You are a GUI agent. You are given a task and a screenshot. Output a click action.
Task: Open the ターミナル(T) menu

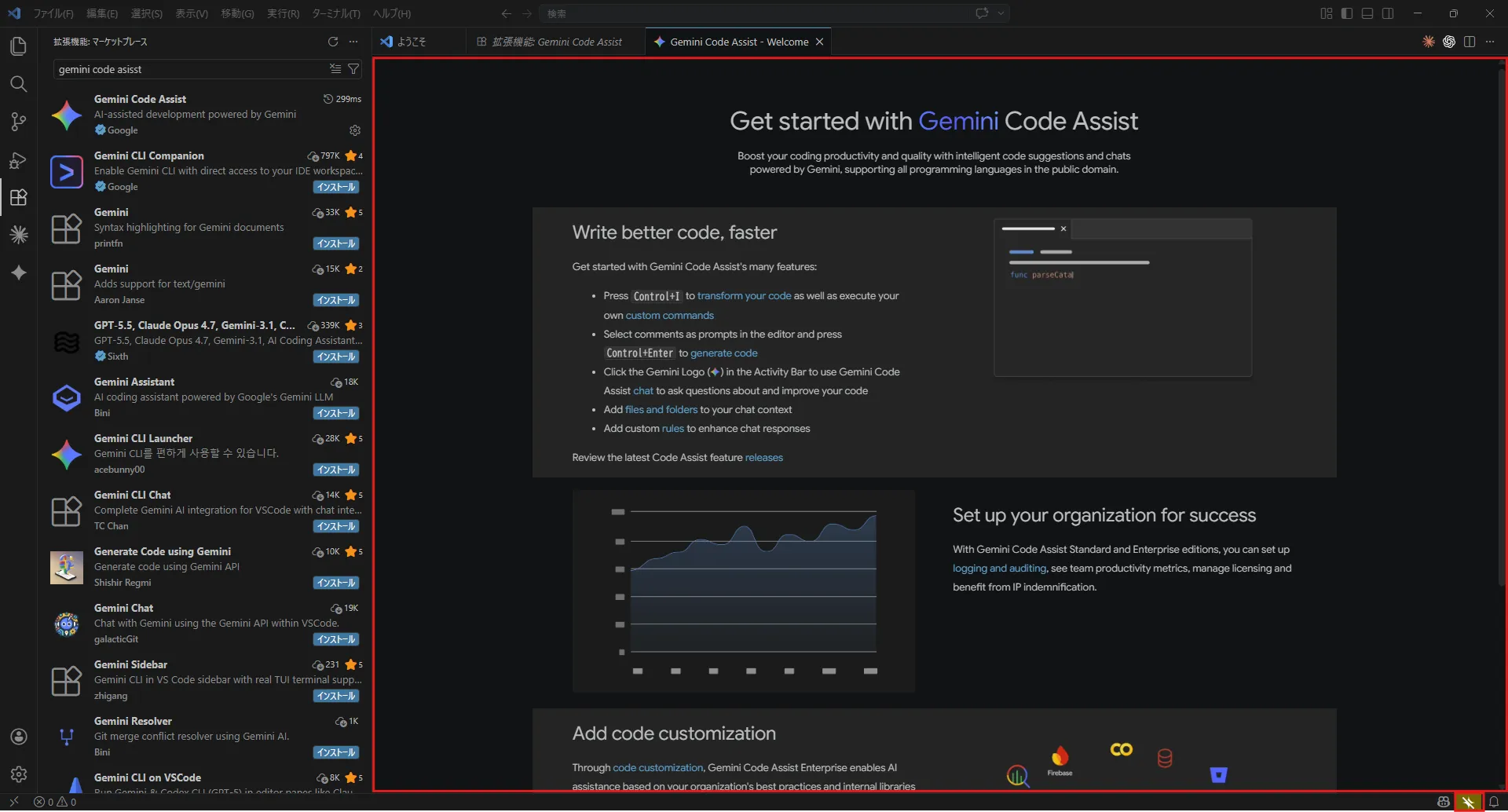[336, 13]
